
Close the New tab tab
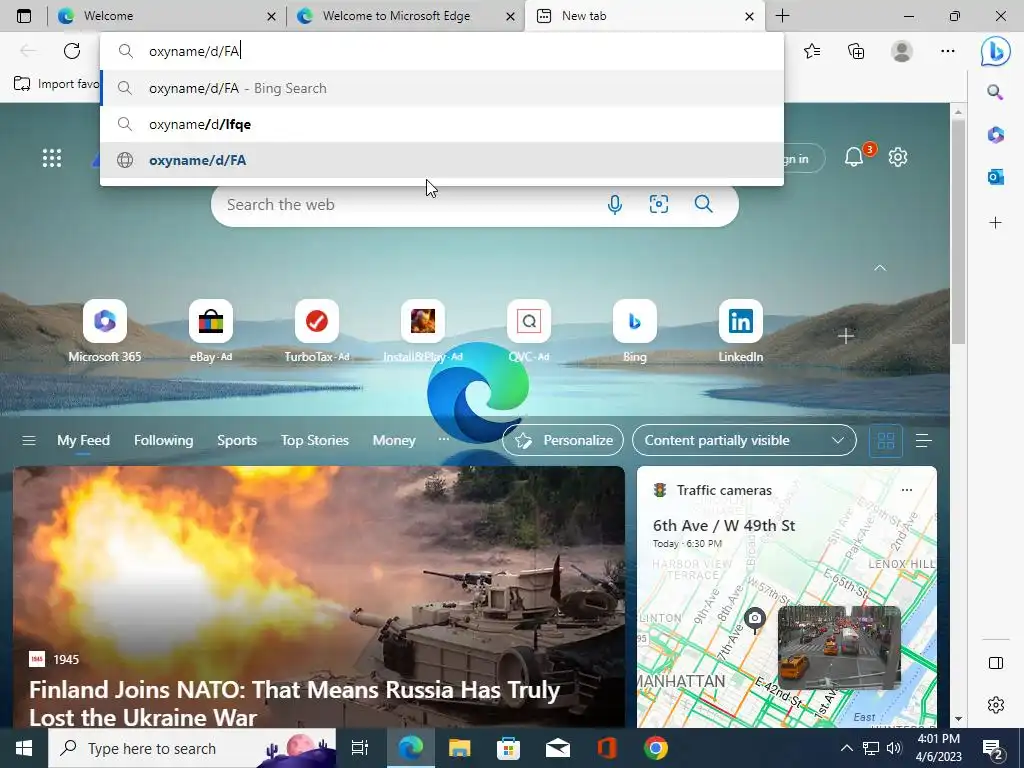[750, 16]
